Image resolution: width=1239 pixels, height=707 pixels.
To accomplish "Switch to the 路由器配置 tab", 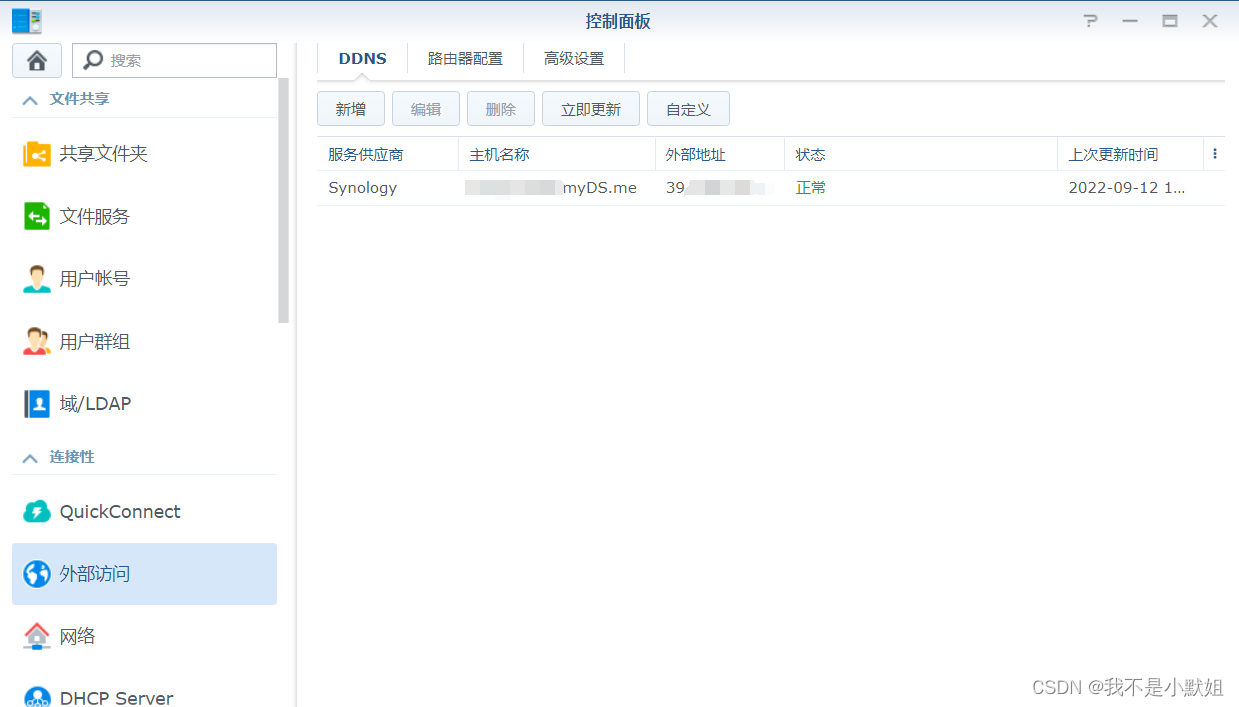I will (465, 58).
